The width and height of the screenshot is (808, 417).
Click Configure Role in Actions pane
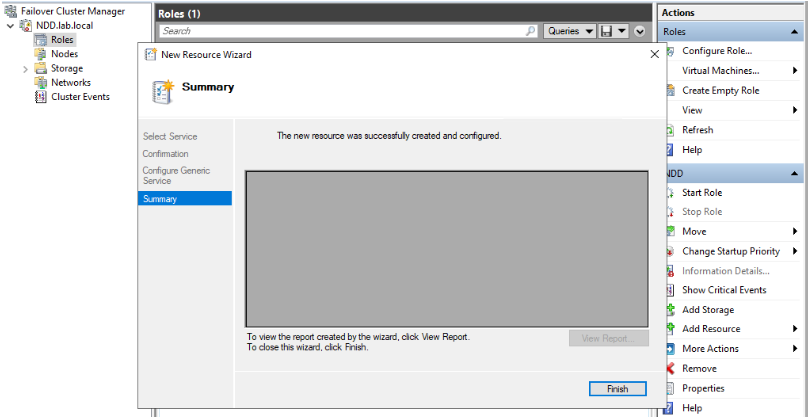click(x=717, y=51)
